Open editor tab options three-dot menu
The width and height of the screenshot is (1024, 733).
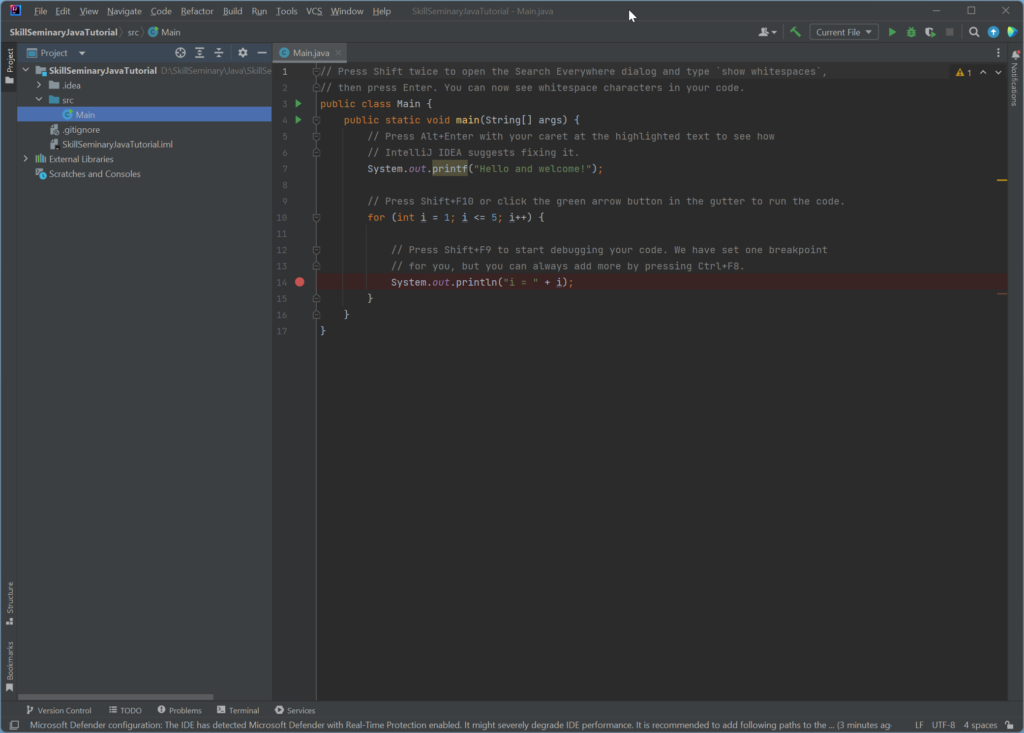pyautogui.click(x=998, y=53)
